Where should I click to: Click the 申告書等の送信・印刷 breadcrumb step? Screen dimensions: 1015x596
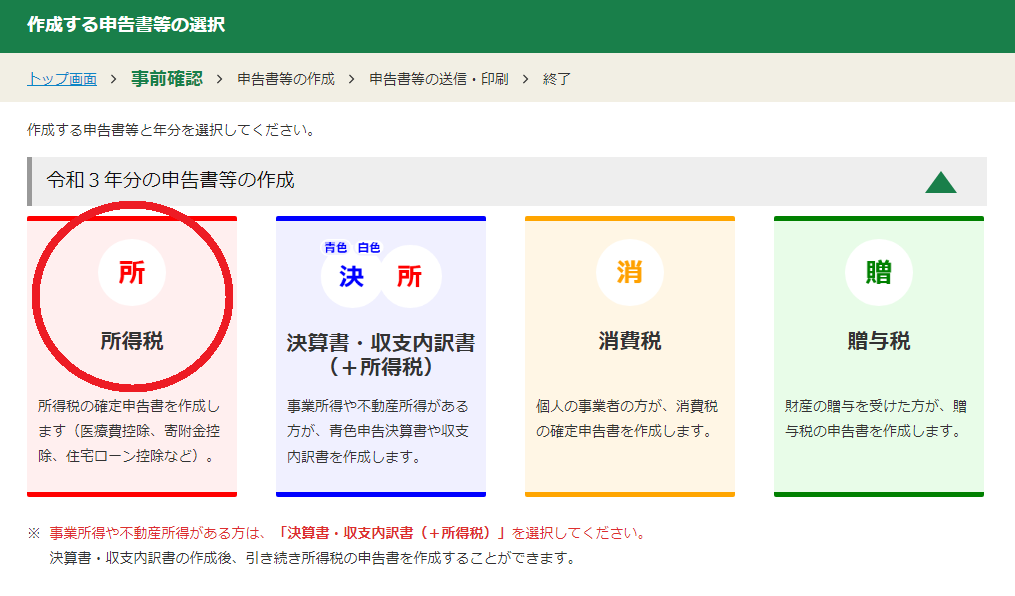point(439,79)
